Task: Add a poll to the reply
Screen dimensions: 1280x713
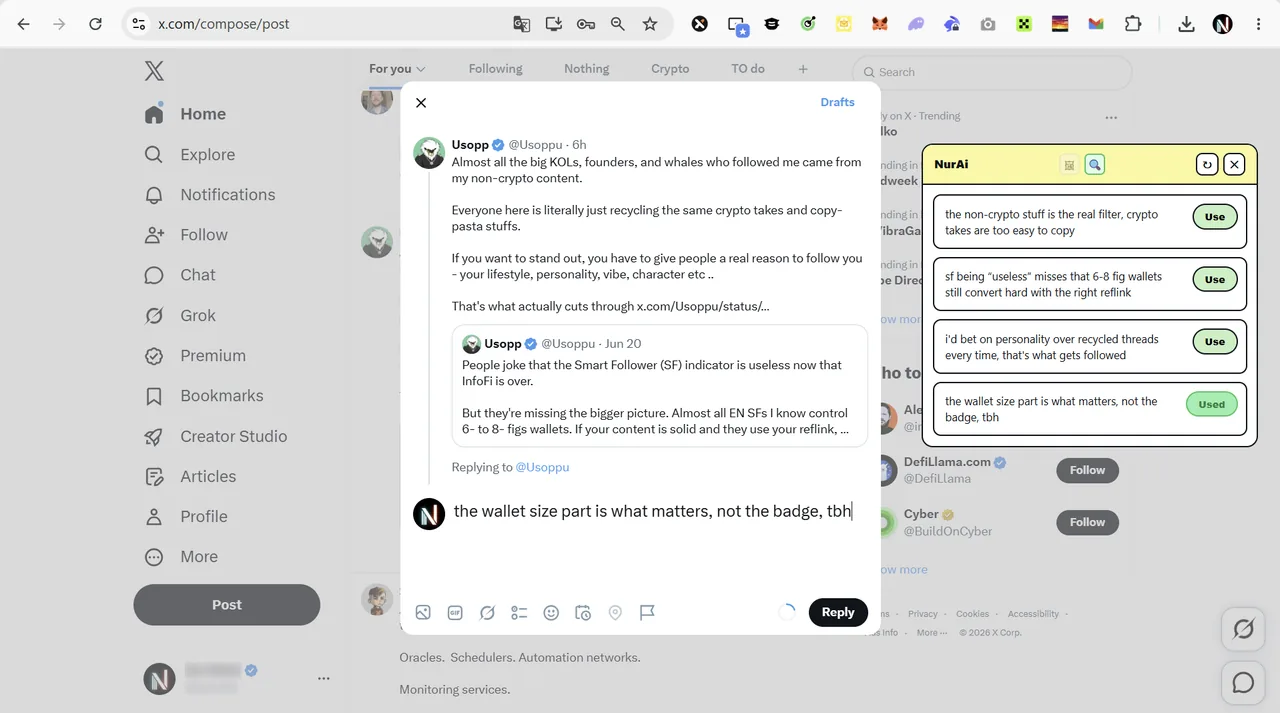Action: pos(519,613)
